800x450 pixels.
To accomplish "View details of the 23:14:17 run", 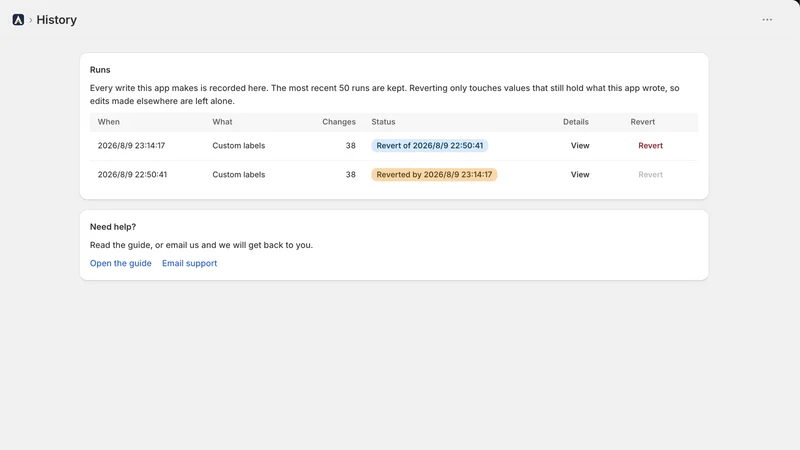I will tap(580, 145).
